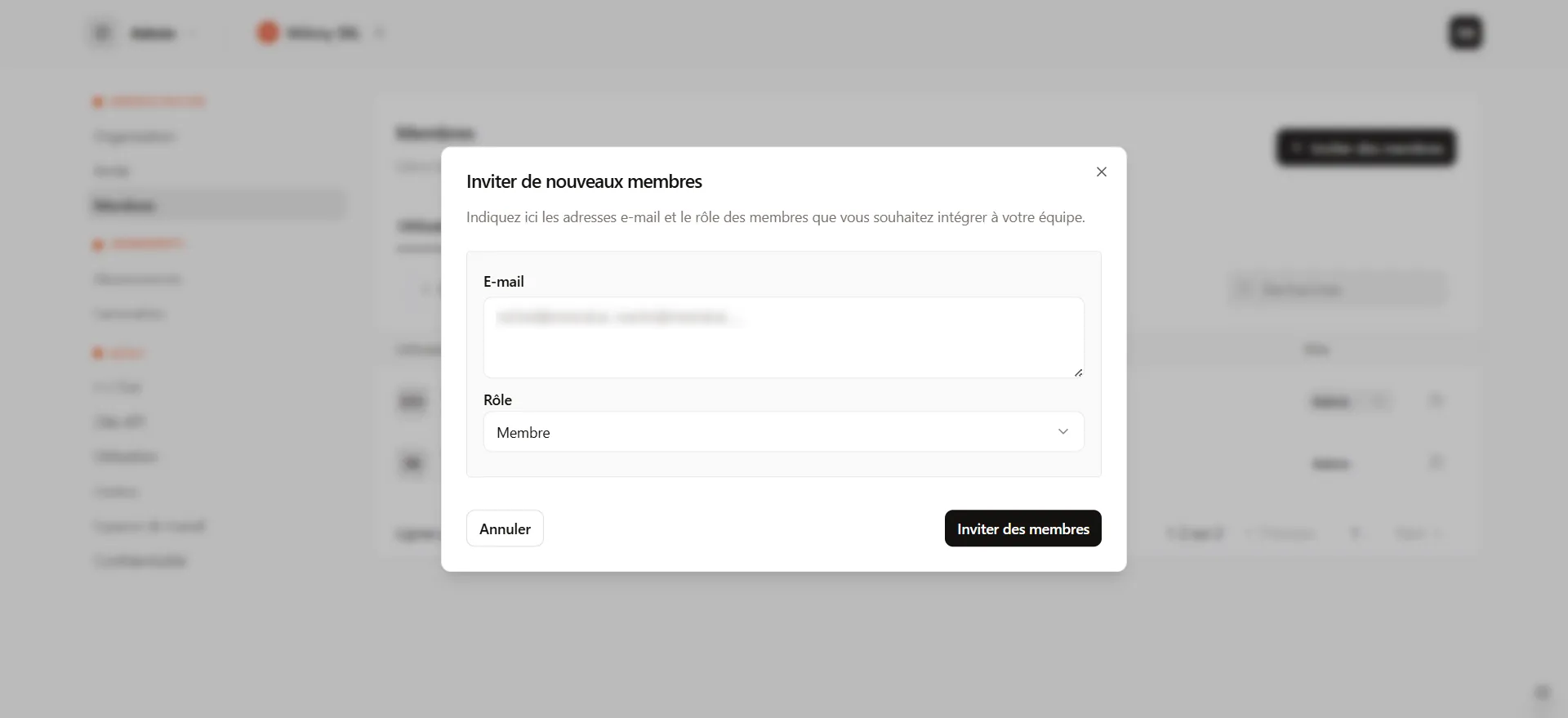Viewport: 1568px width, 718px height.
Task: Toggle selection of the highlighted Membres sidebar entry
Action: [x=216, y=205]
